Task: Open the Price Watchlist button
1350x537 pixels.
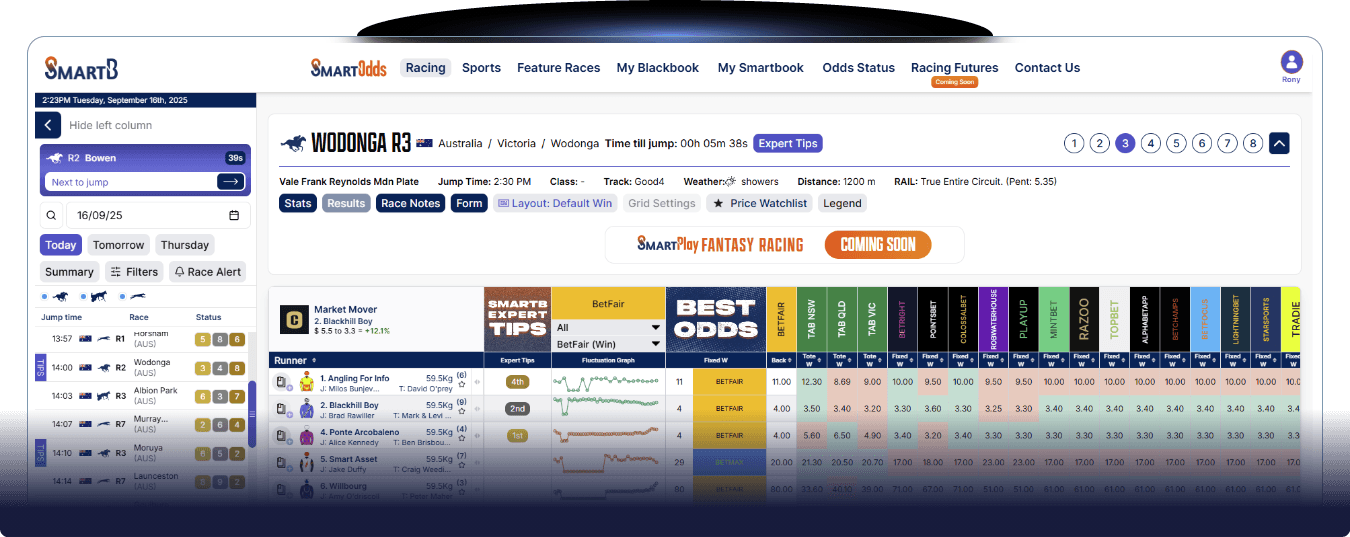Action: (x=759, y=203)
